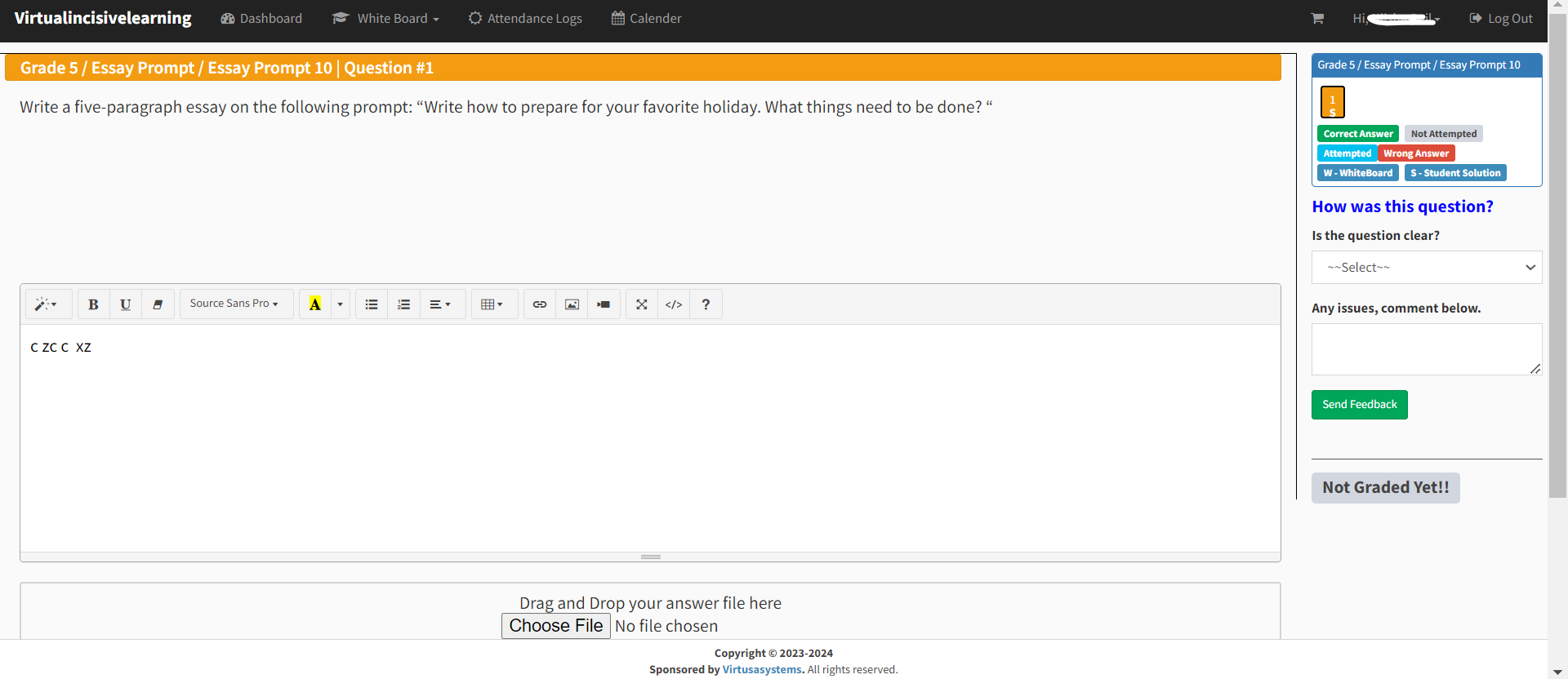Open the editor help icon
The image size is (1568, 679).
[x=706, y=304]
